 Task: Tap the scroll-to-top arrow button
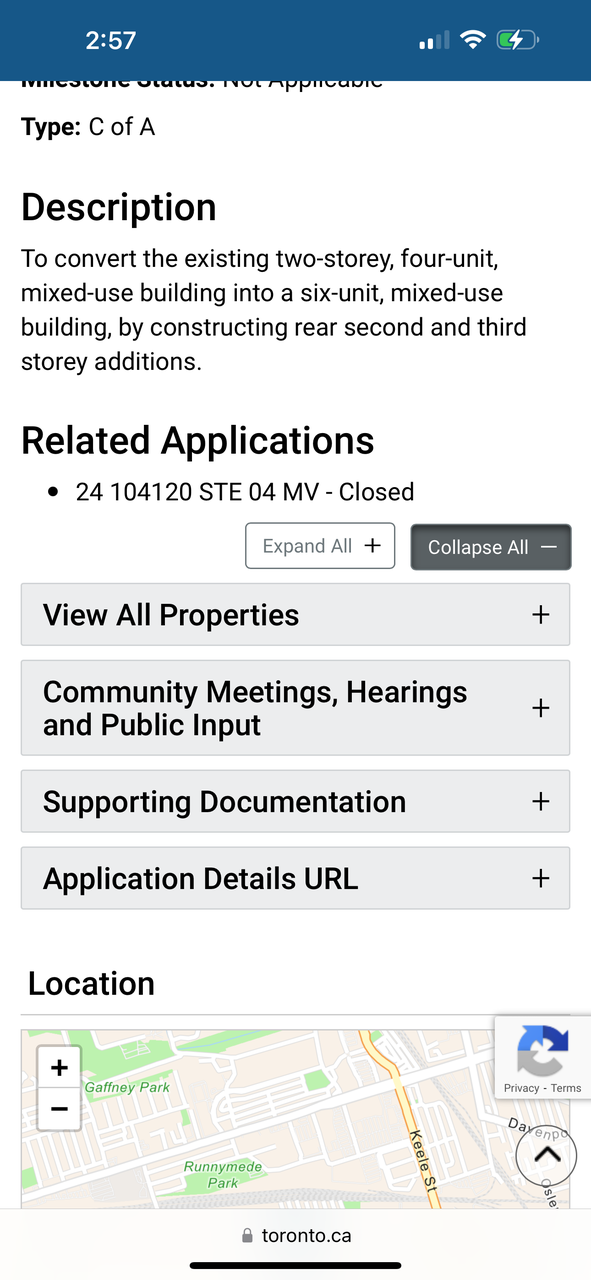[x=546, y=1156]
